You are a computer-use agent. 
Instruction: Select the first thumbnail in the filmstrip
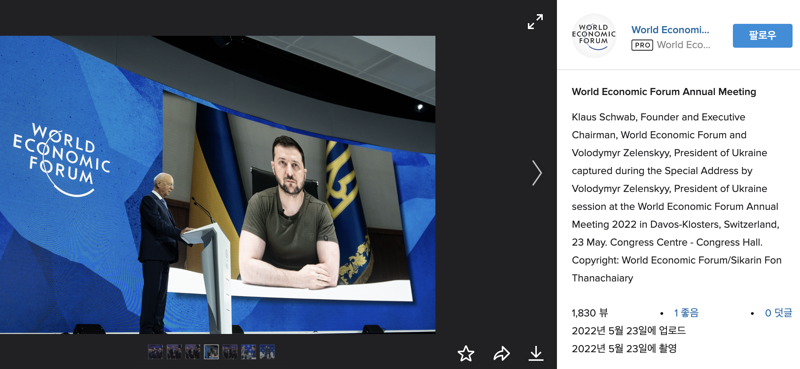(x=156, y=352)
